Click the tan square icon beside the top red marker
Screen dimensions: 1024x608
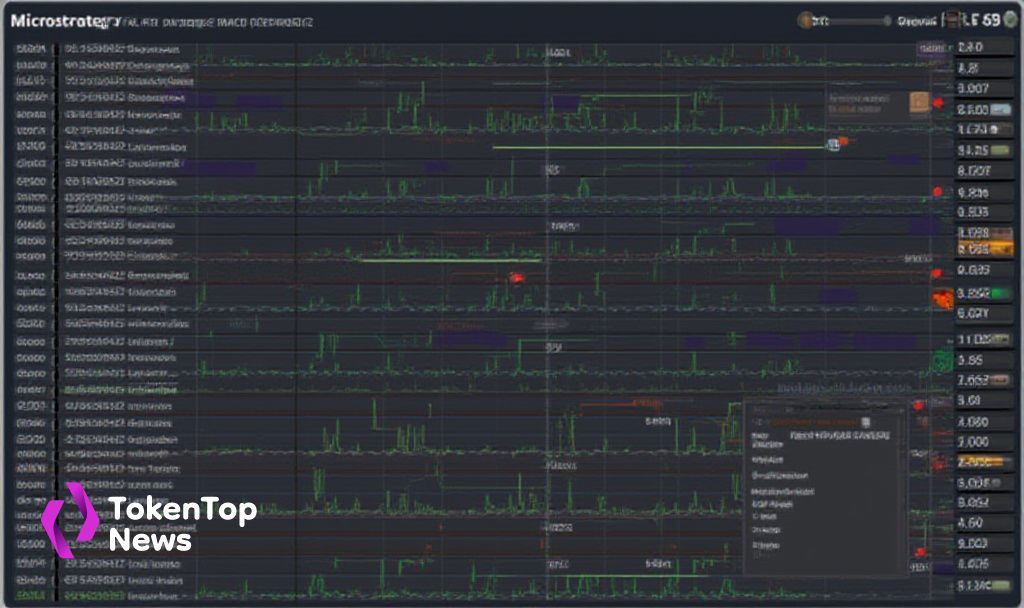pos(919,103)
